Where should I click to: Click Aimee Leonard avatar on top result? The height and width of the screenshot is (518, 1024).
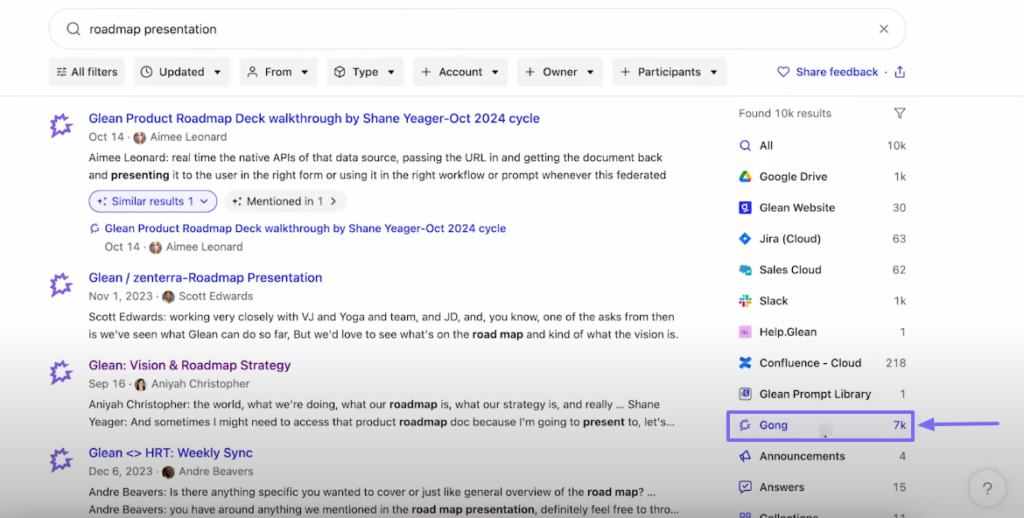tap(140, 137)
